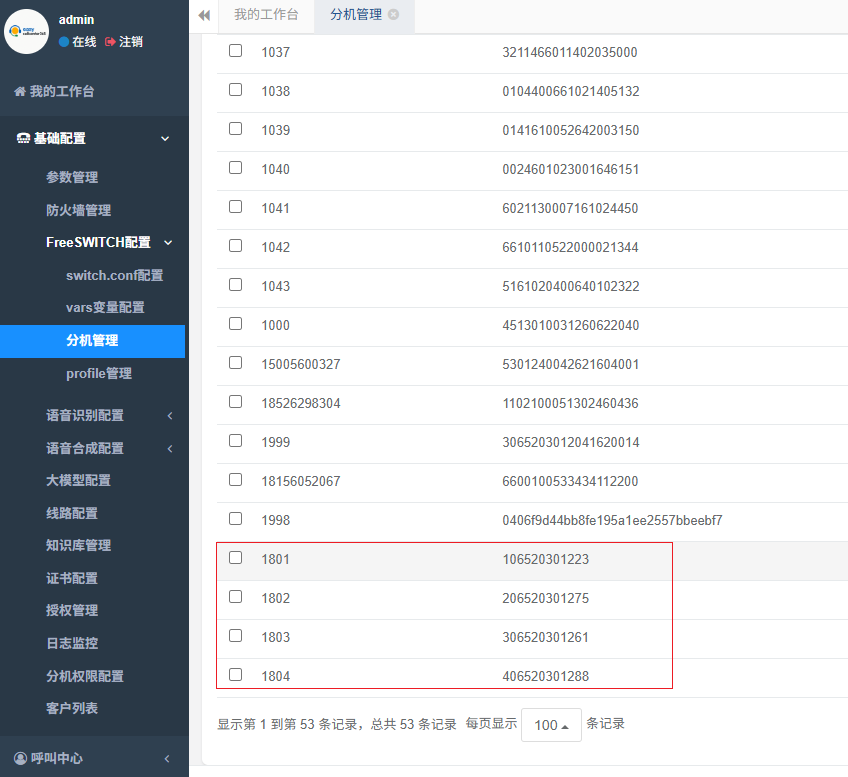Screen dimensions: 848x777
Task: Close the 分机管理 tab
Action: [x=394, y=15]
